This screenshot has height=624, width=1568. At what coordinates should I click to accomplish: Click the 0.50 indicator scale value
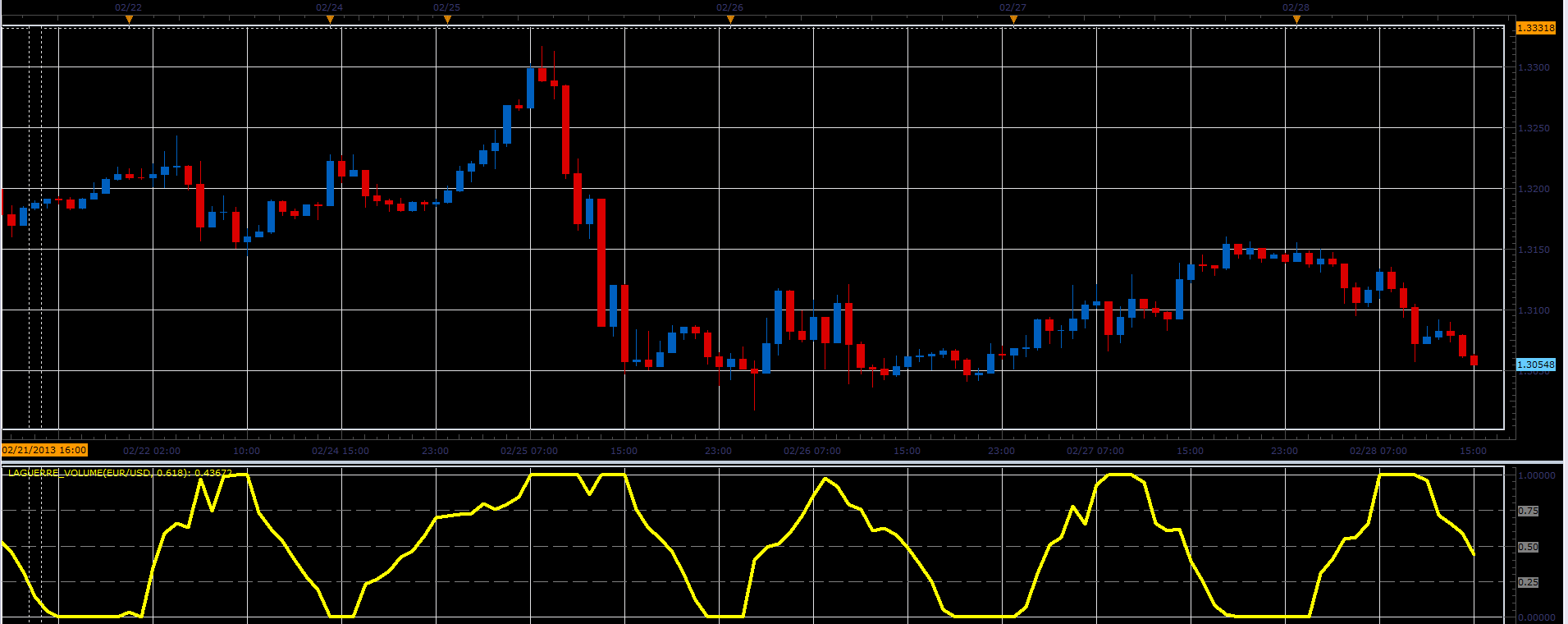coord(1528,547)
